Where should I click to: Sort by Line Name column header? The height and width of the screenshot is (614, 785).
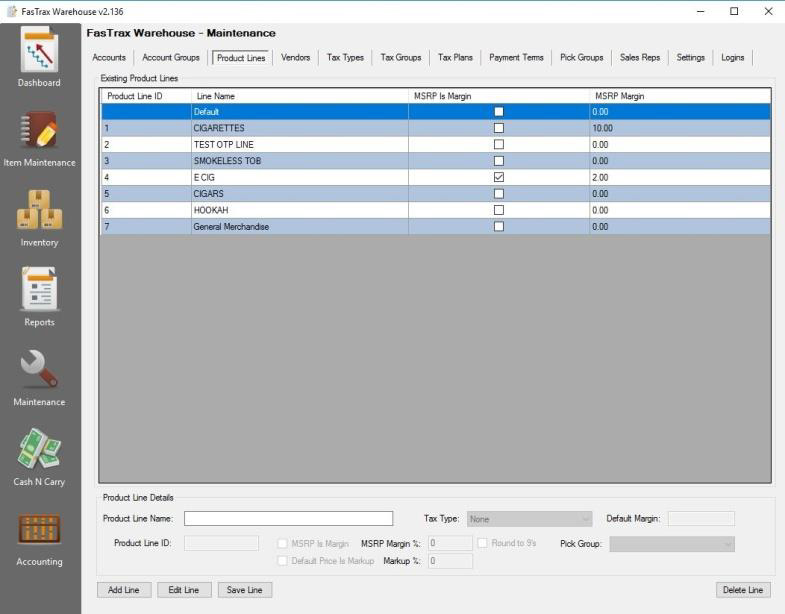click(299, 96)
